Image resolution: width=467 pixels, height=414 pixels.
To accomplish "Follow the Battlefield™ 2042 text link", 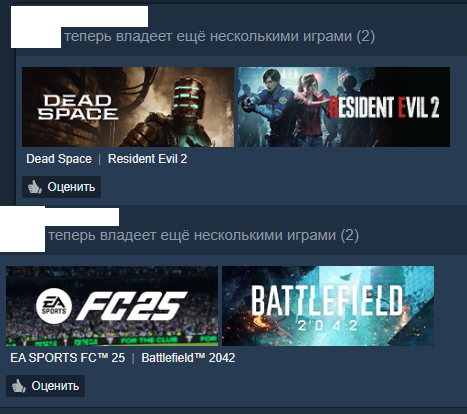I will coord(188,358).
